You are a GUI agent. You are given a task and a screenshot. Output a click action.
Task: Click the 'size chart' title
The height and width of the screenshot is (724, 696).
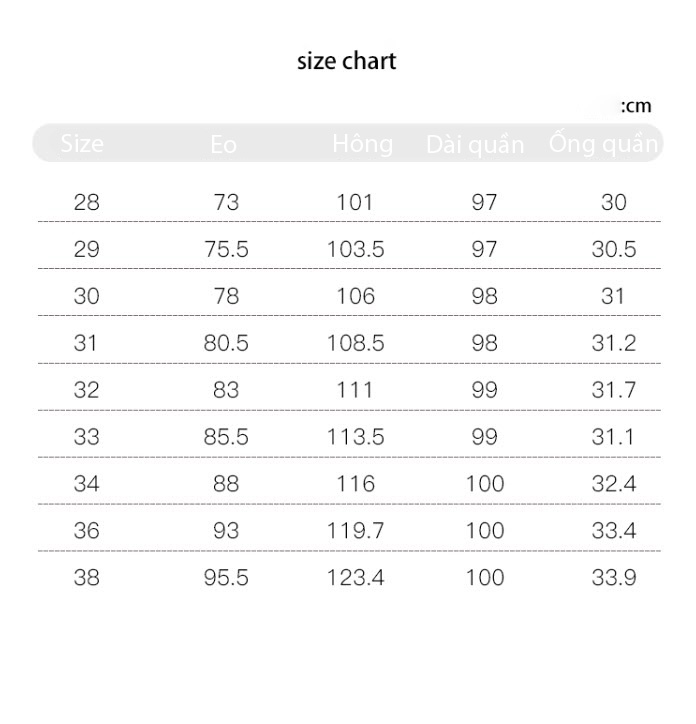[x=346, y=61]
